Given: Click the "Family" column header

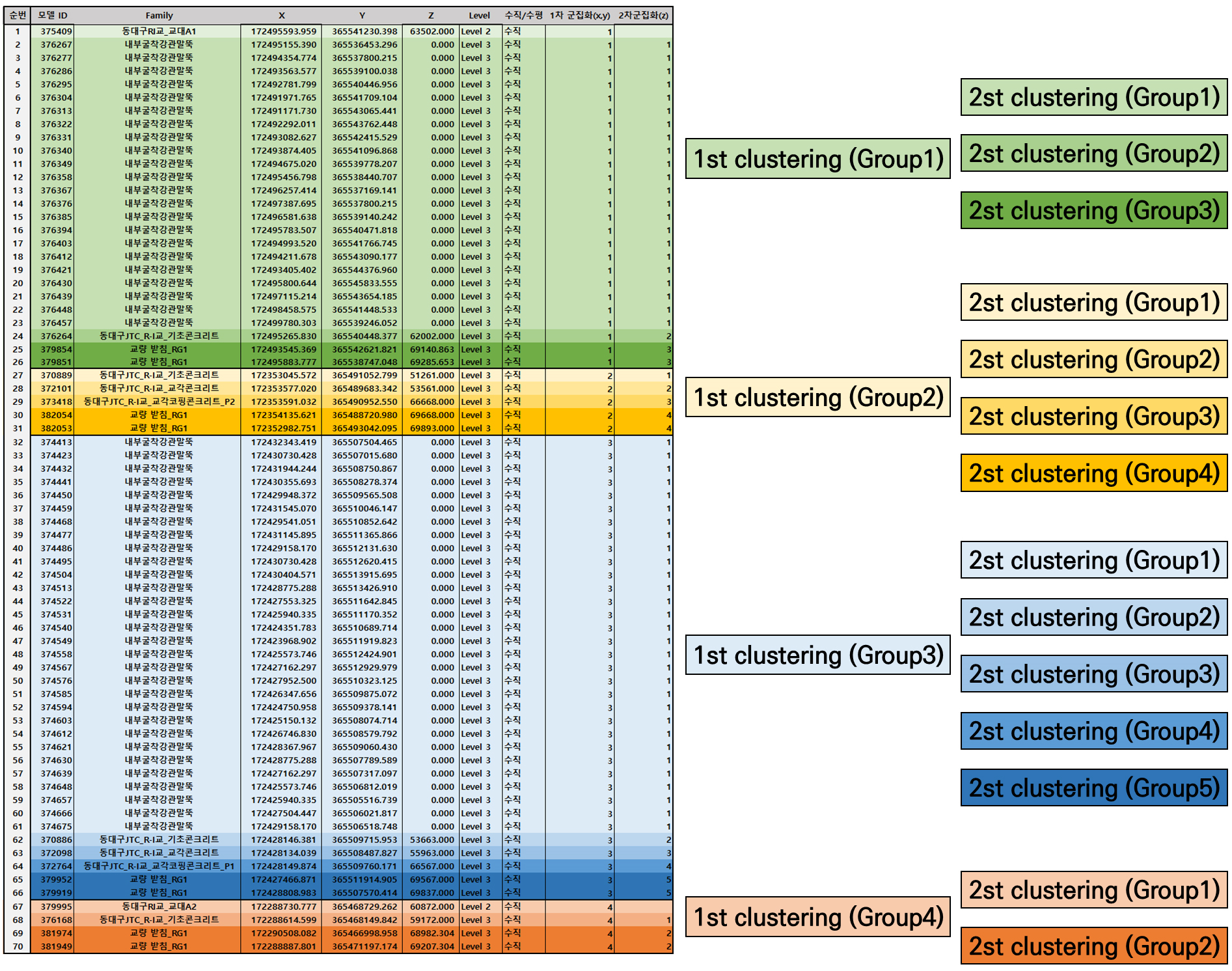Looking at the screenshot, I should point(159,16).
